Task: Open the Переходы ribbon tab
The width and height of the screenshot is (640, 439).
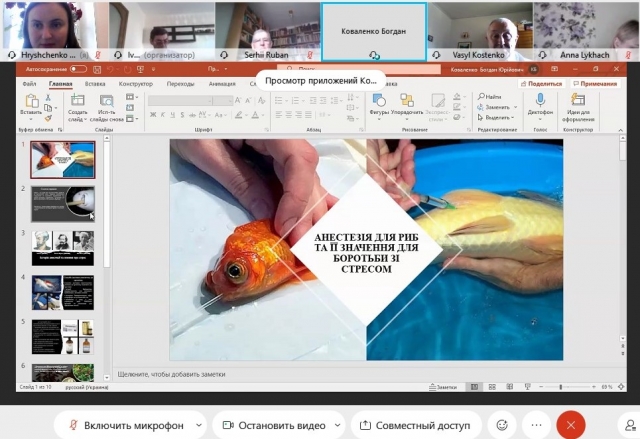Action: pyautogui.click(x=181, y=84)
